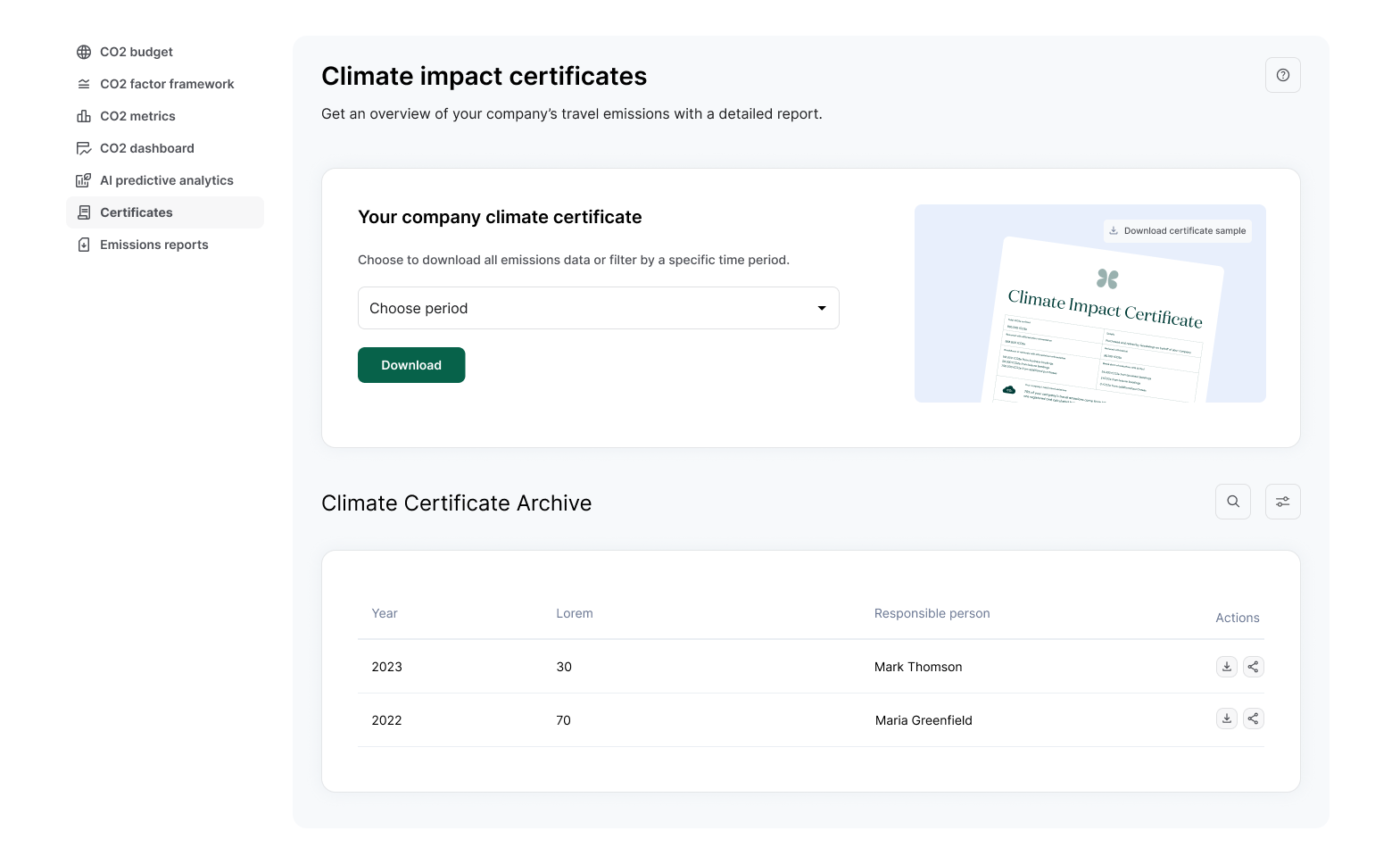Screen dimensions: 1400x864
Task: Click the CO2 dashboard sidebar icon
Action: [84, 148]
